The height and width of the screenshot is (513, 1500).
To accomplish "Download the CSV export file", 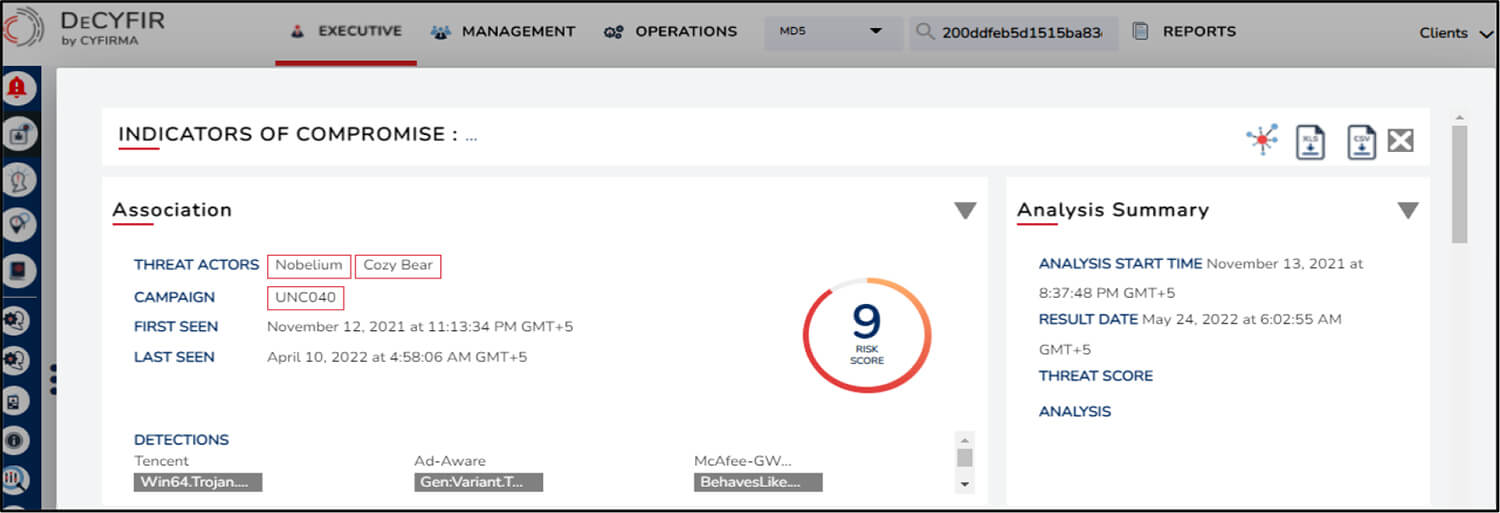I will pyautogui.click(x=1360, y=142).
